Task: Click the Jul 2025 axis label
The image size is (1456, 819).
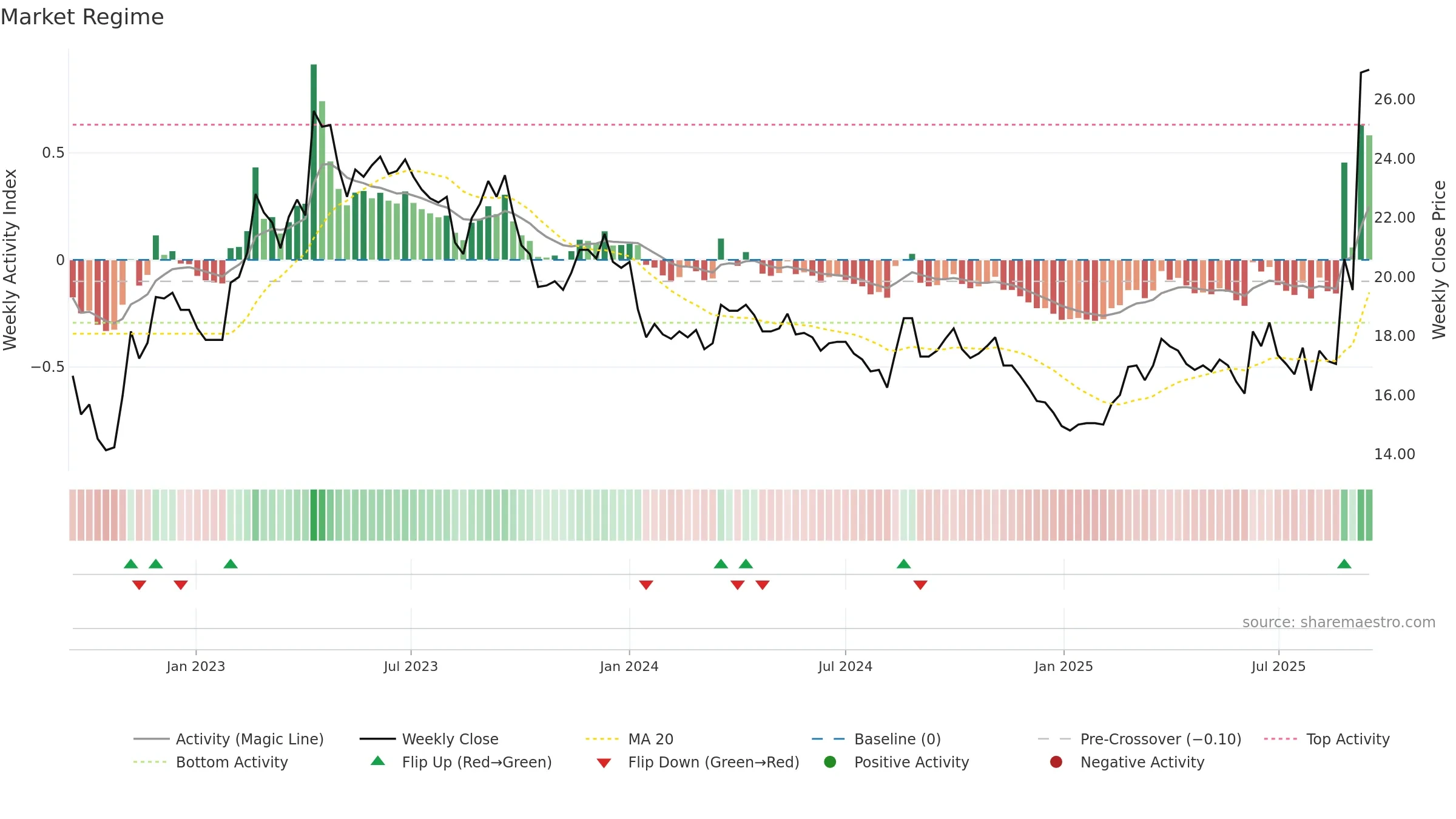Action: pos(1278,666)
